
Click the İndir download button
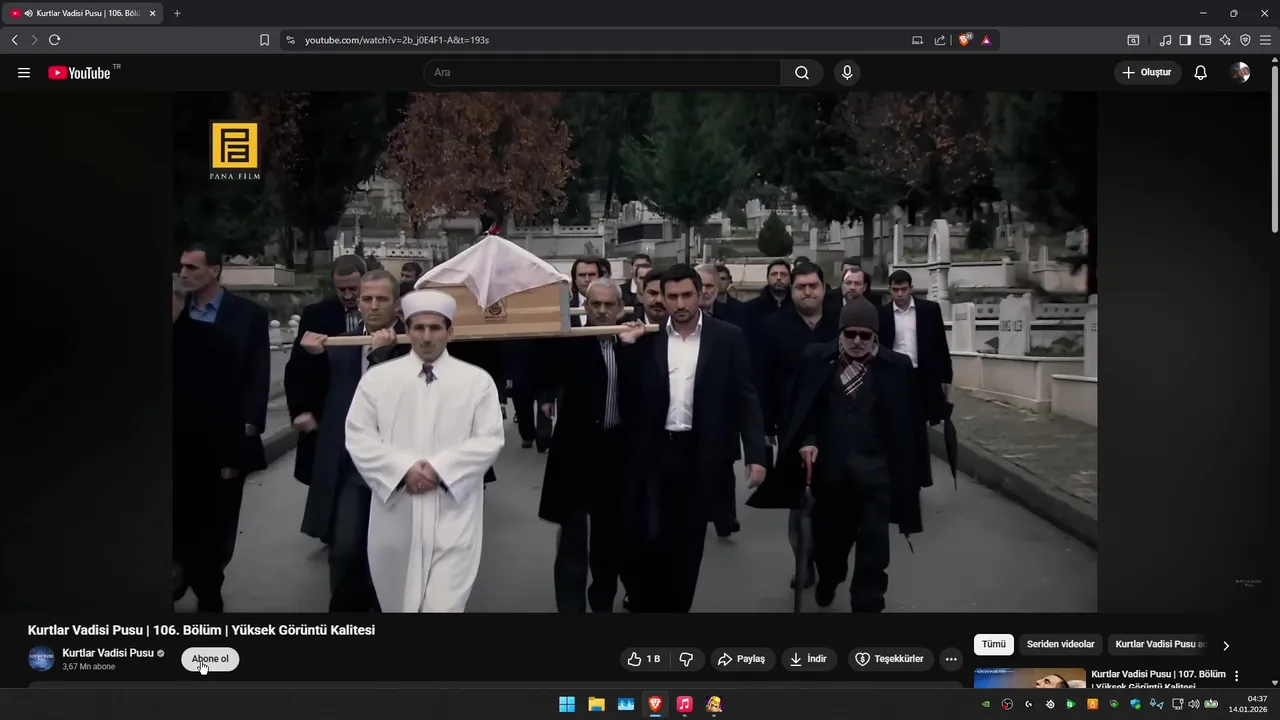tap(808, 659)
